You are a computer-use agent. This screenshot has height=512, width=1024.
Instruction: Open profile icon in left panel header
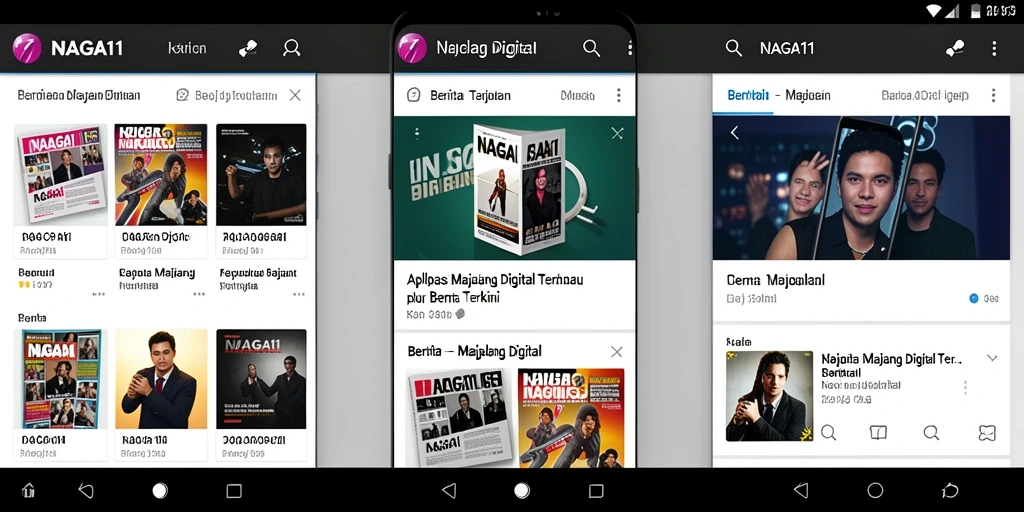pyautogui.click(x=291, y=48)
